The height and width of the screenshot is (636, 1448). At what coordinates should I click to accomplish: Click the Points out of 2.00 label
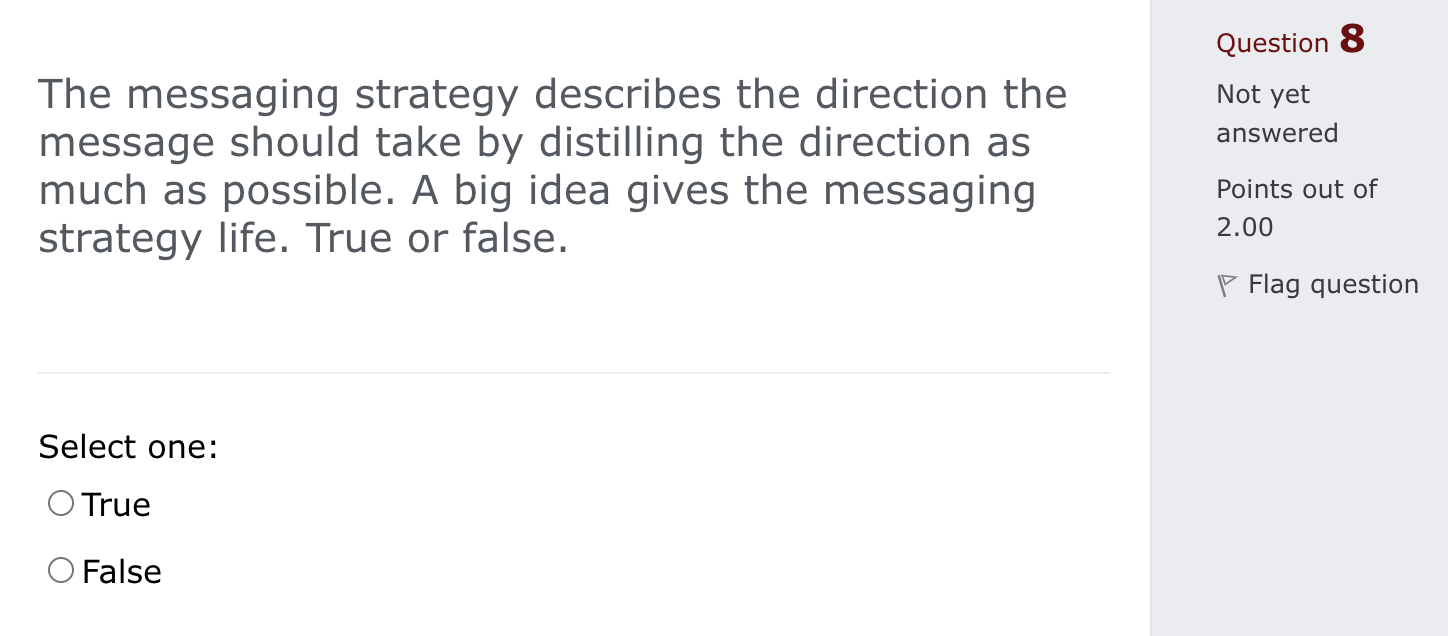click(1296, 207)
